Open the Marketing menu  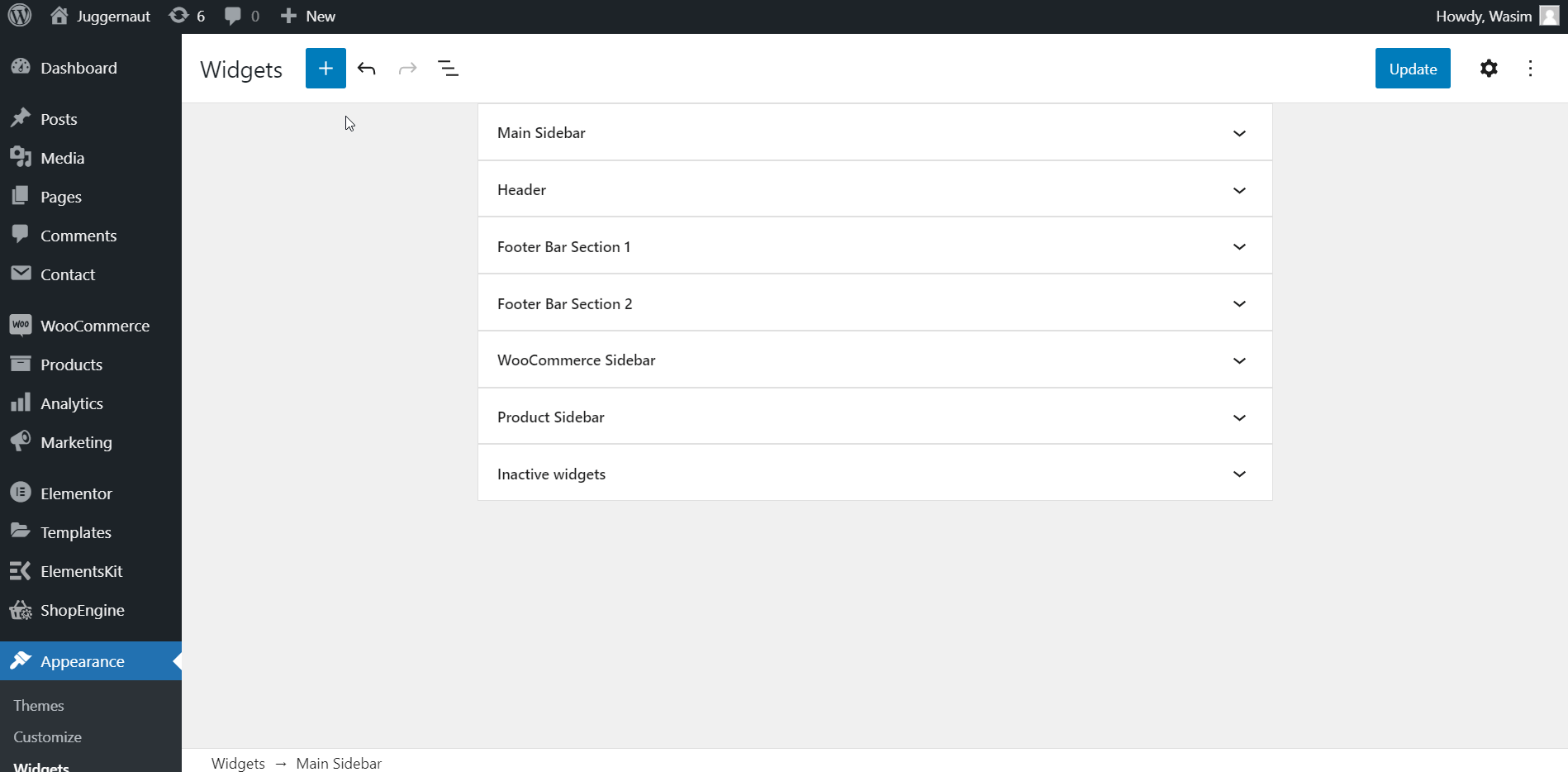(91, 442)
